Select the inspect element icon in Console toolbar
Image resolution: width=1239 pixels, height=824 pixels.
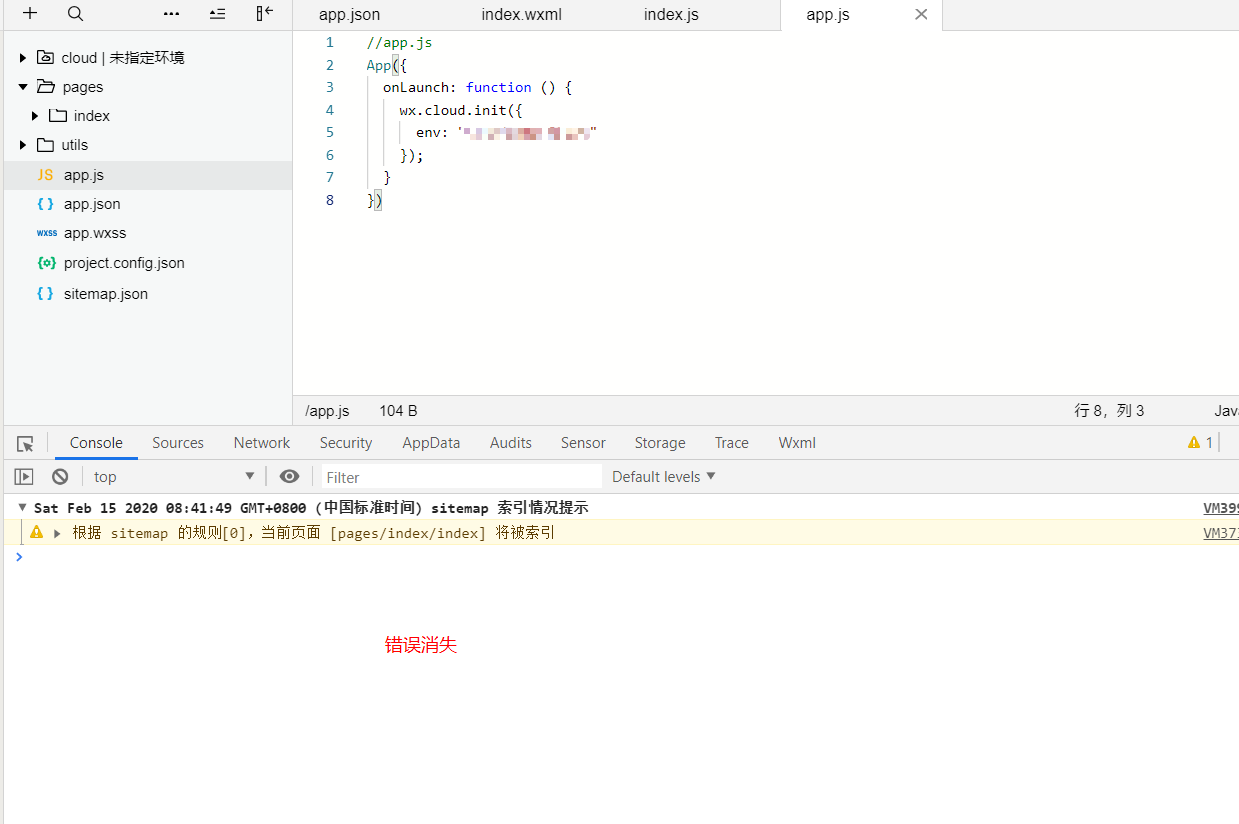pyautogui.click(x=24, y=442)
